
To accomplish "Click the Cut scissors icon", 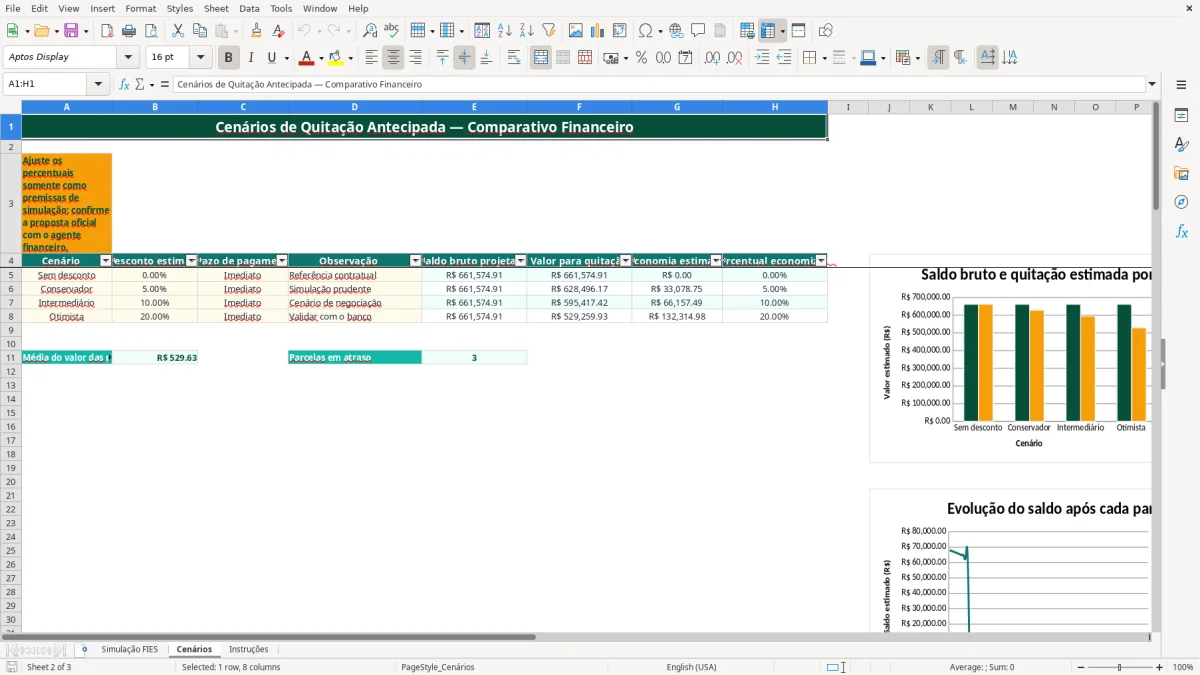I will tap(177, 31).
